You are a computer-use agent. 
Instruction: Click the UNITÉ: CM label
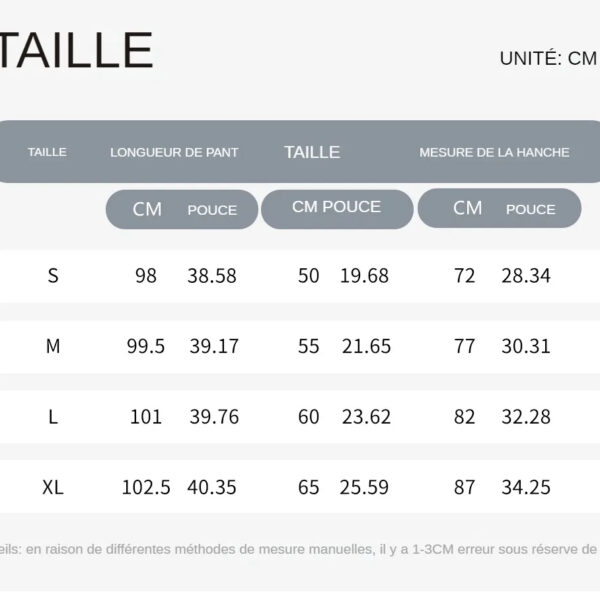[547, 58]
